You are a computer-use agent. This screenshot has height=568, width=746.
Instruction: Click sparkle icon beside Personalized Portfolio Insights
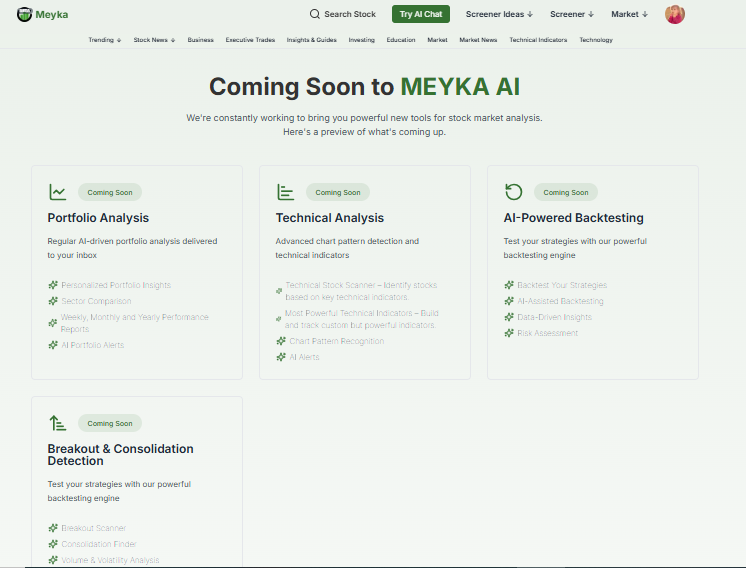[x=53, y=285]
